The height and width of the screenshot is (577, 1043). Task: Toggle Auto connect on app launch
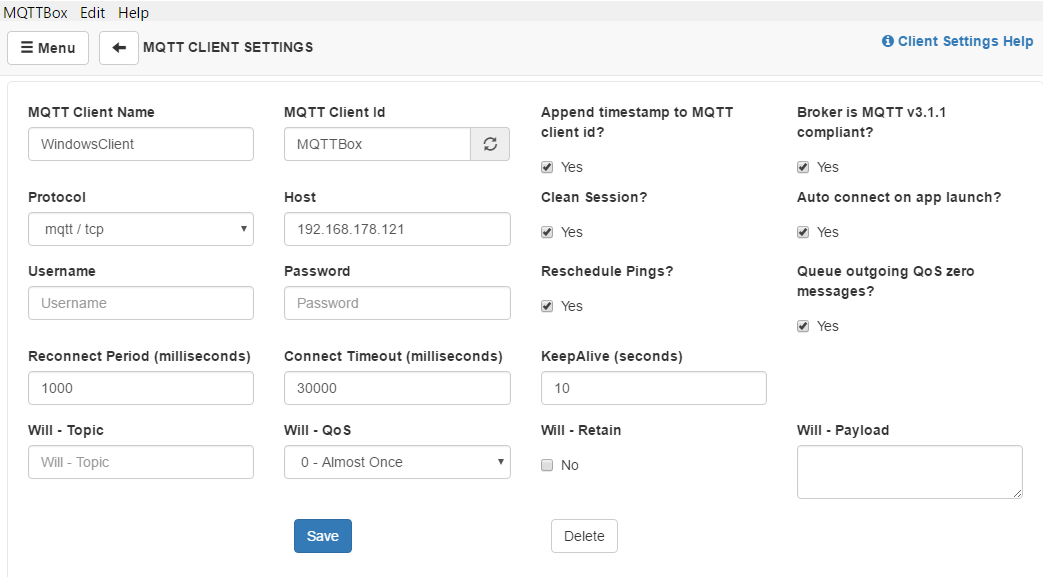pos(803,232)
